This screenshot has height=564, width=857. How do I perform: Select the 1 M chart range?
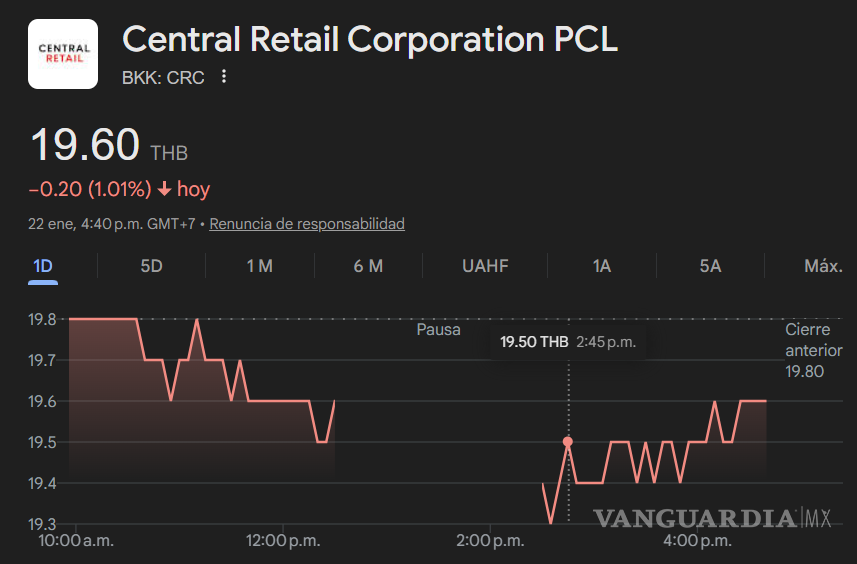[x=259, y=266]
